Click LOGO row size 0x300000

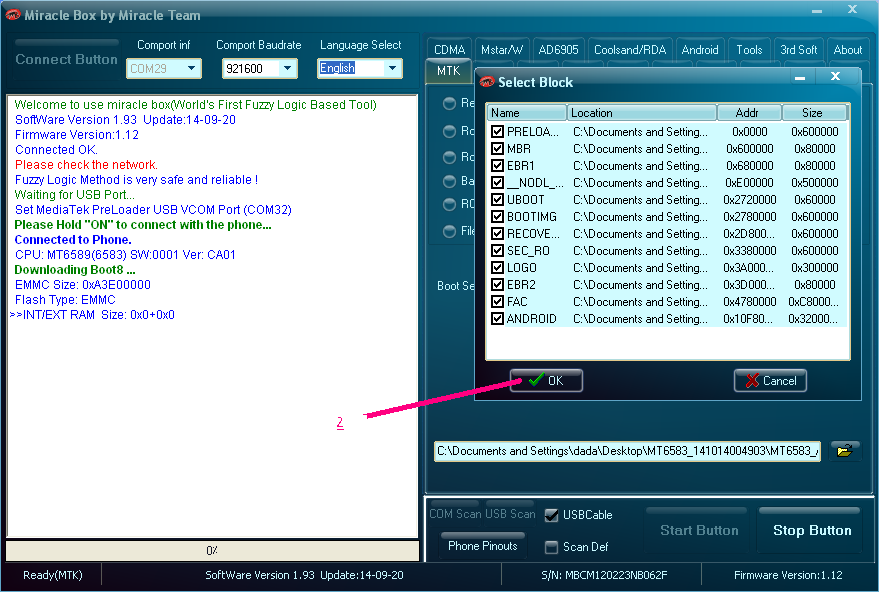coord(815,267)
